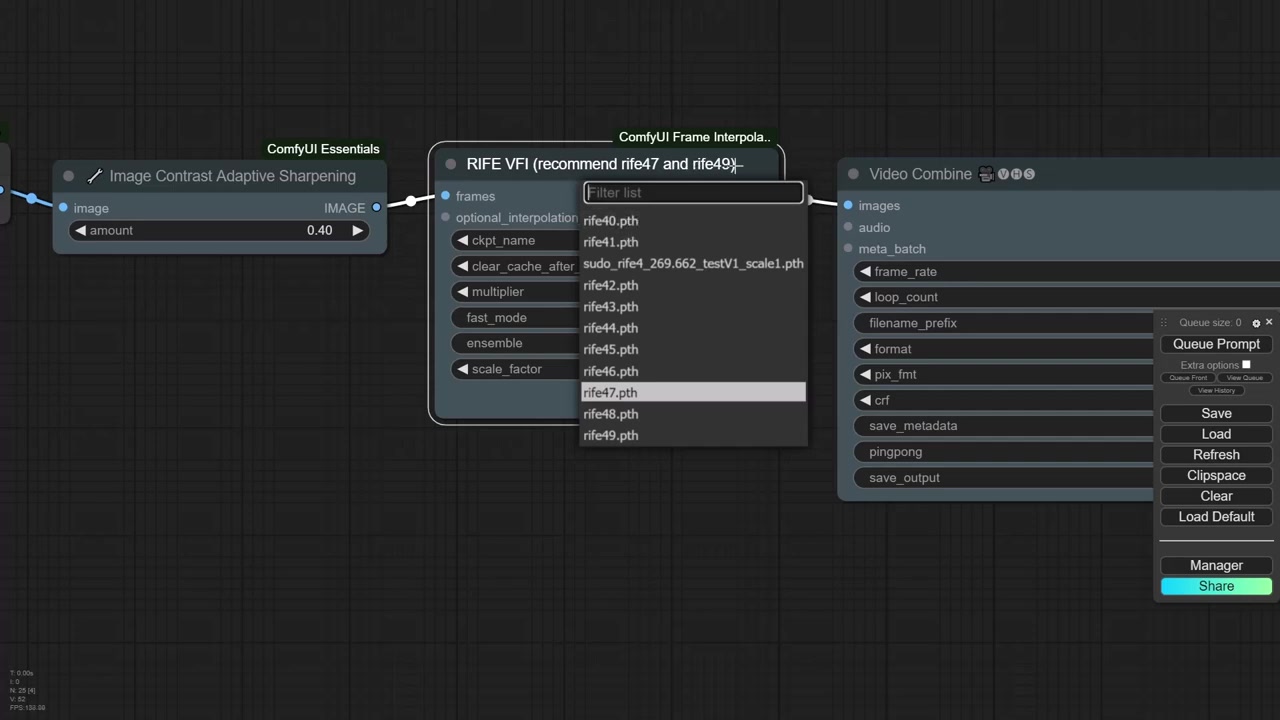Click the ComfyUI Essentials badge
This screenshot has width=1280, height=720.
click(323, 149)
